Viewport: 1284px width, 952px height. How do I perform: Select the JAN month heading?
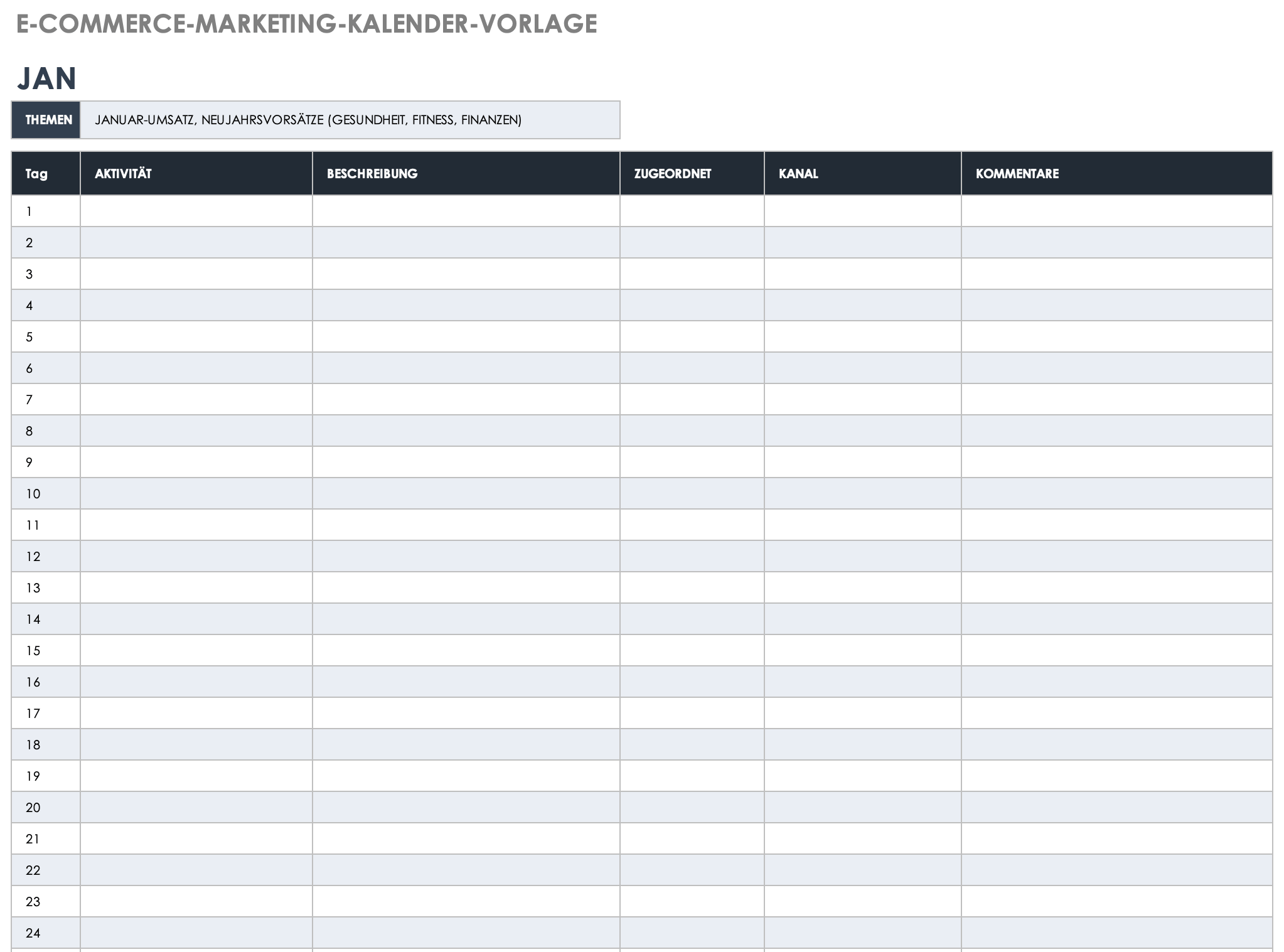(47, 79)
